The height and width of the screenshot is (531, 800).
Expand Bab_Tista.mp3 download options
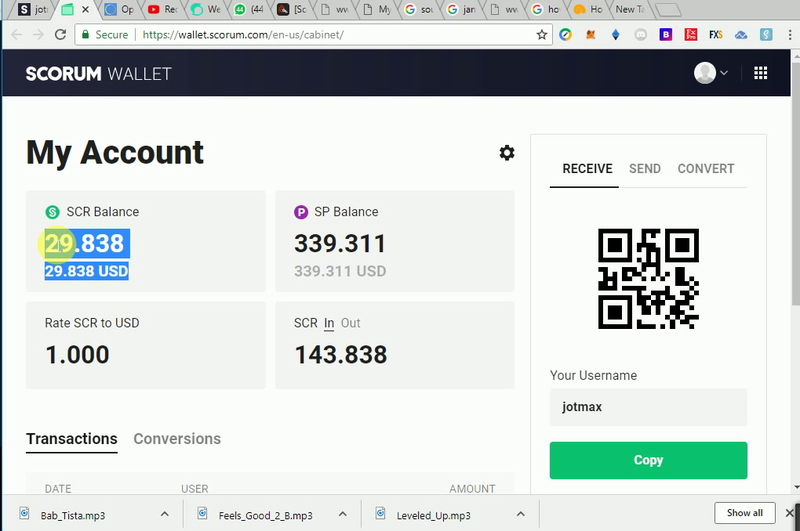pyautogui.click(x=164, y=514)
